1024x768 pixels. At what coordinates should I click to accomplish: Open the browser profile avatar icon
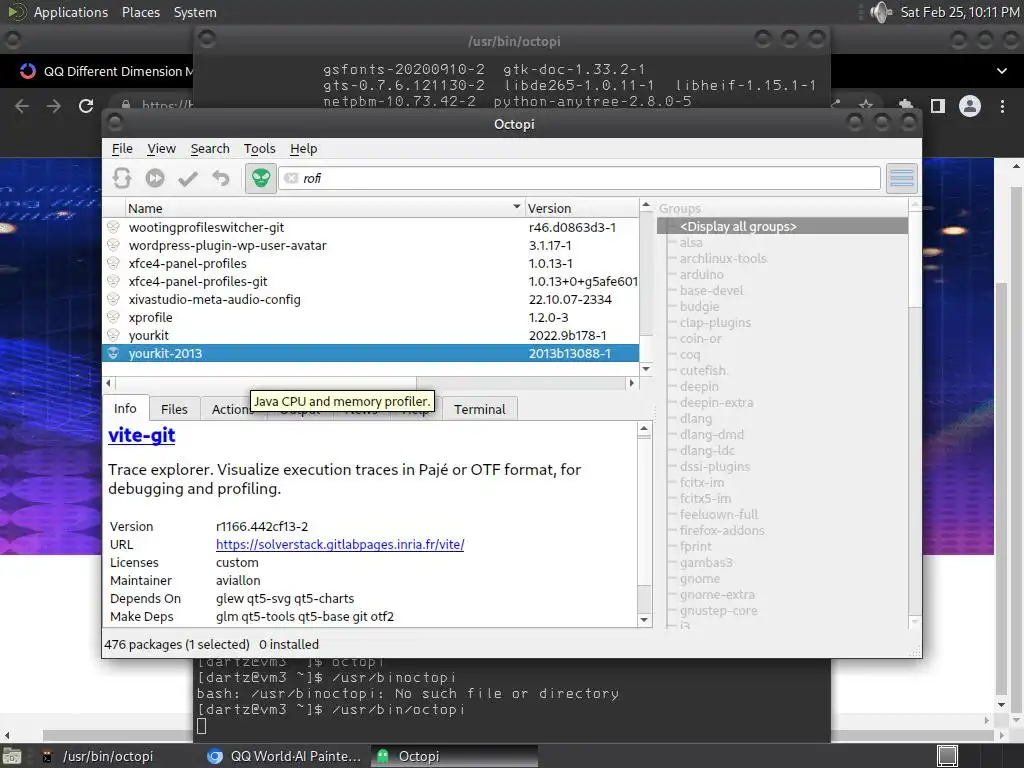(x=970, y=106)
